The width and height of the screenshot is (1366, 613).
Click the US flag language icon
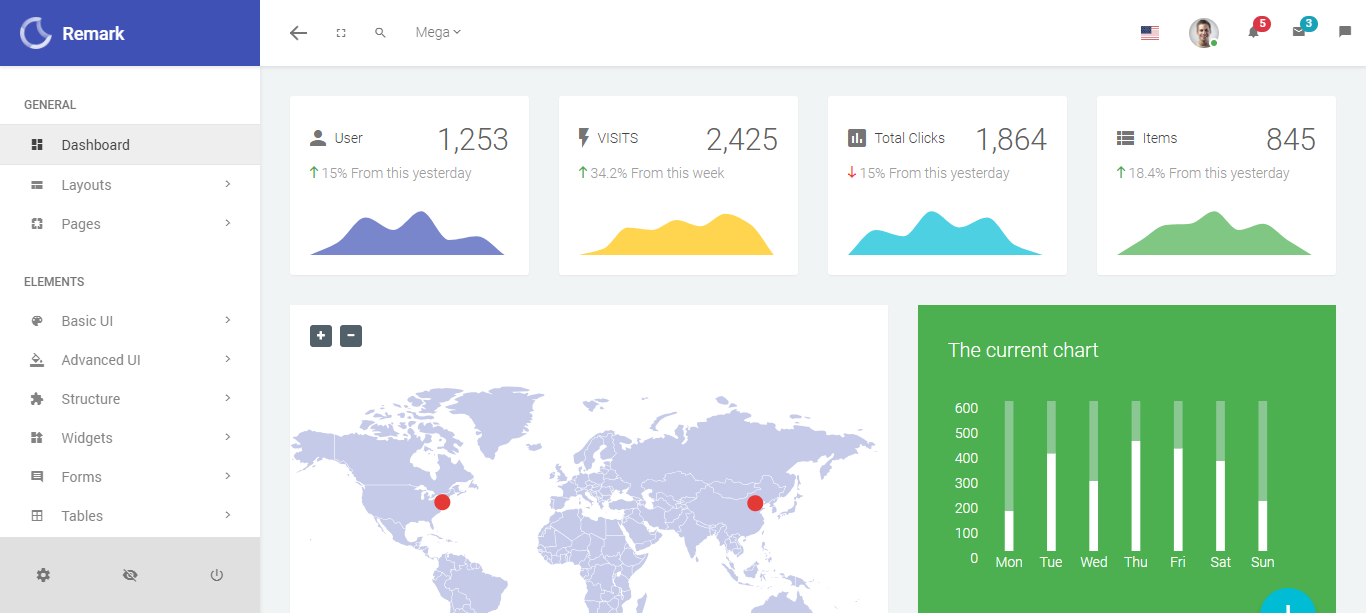(1149, 33)
